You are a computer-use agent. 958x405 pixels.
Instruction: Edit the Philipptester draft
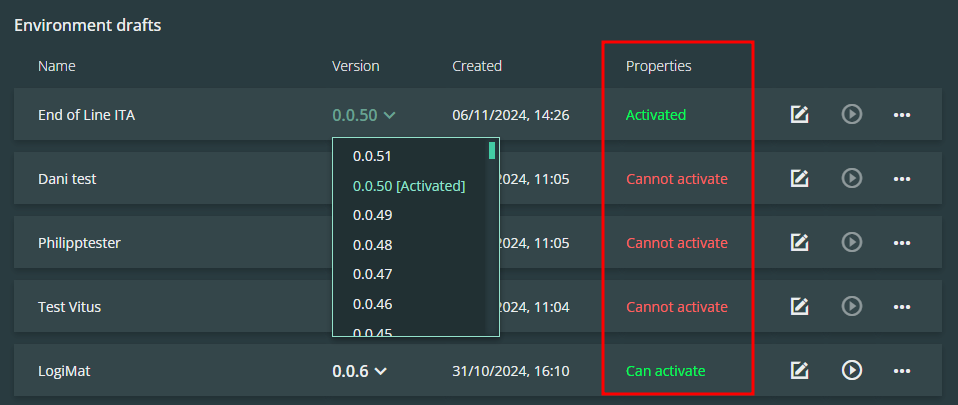(x=799, y=243)
